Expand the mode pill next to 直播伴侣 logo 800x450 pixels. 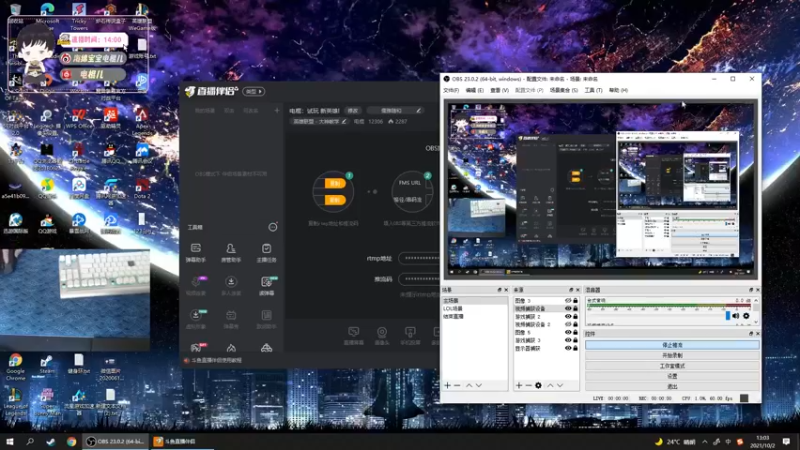pyautogui.click(x=254, y=91)
